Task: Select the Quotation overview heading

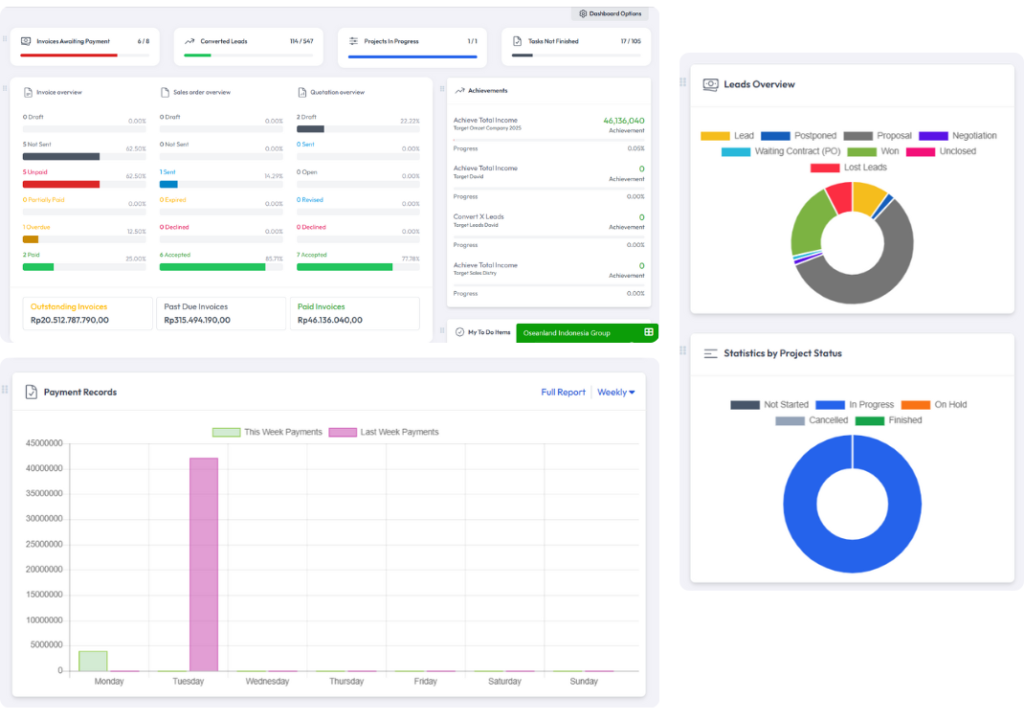Action: (x=337, y=92)
